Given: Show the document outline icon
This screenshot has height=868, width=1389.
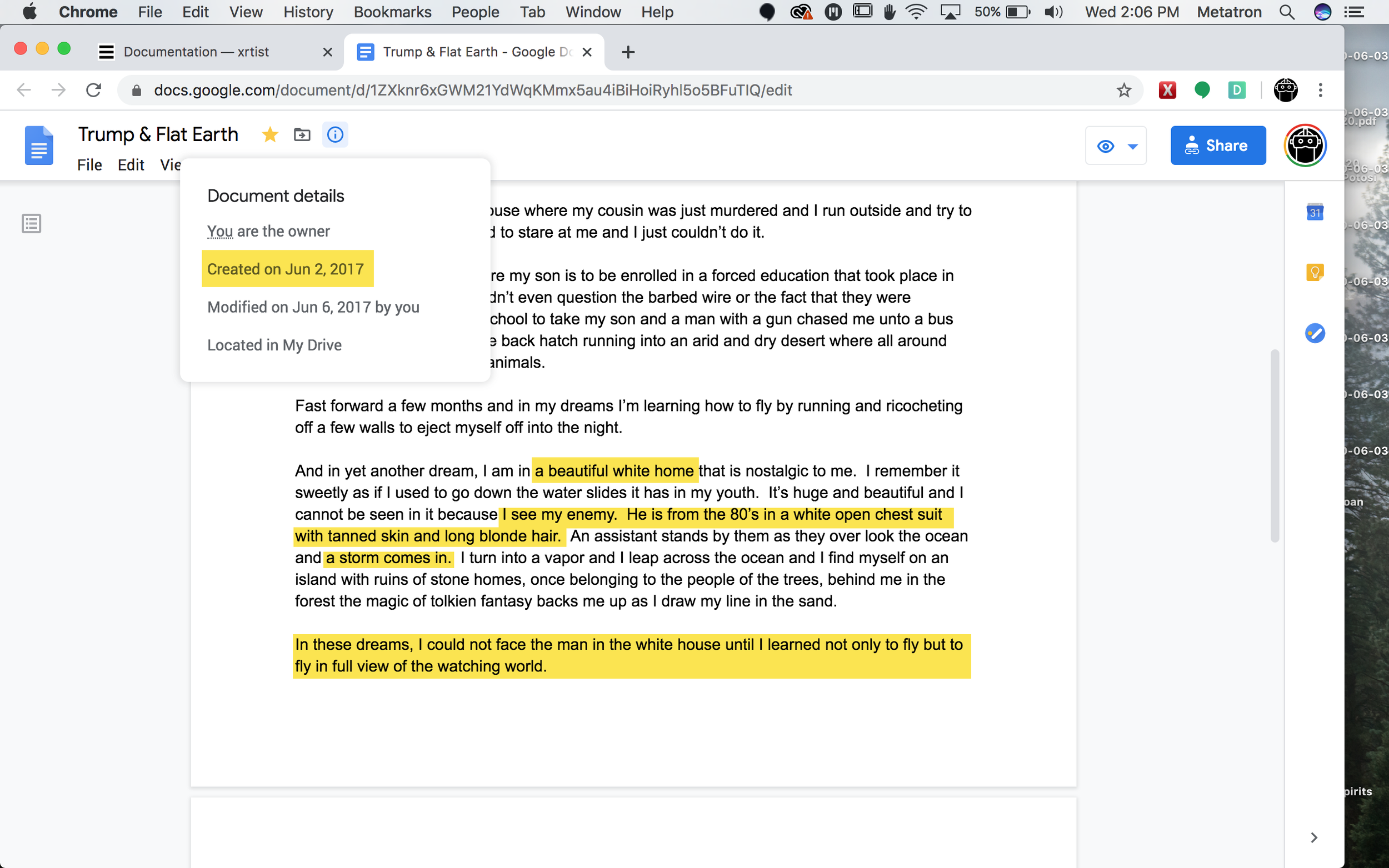Looking at the screenshot, I should (32, 223).
